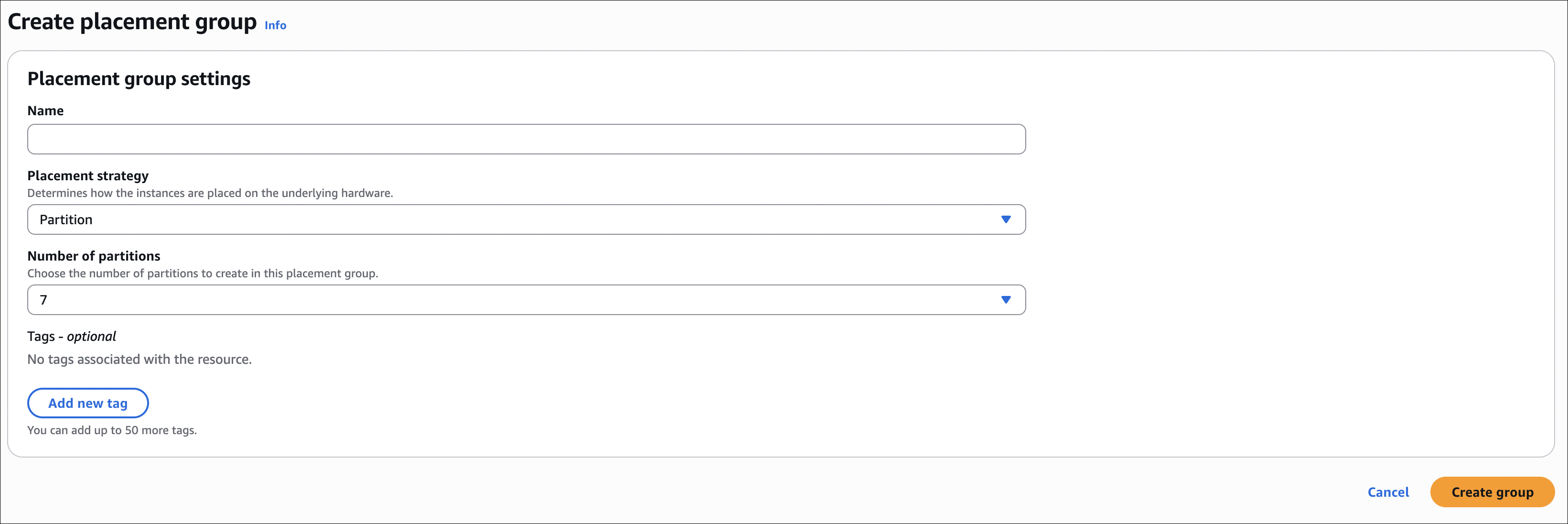Click the Name field label

coord(46,111)
